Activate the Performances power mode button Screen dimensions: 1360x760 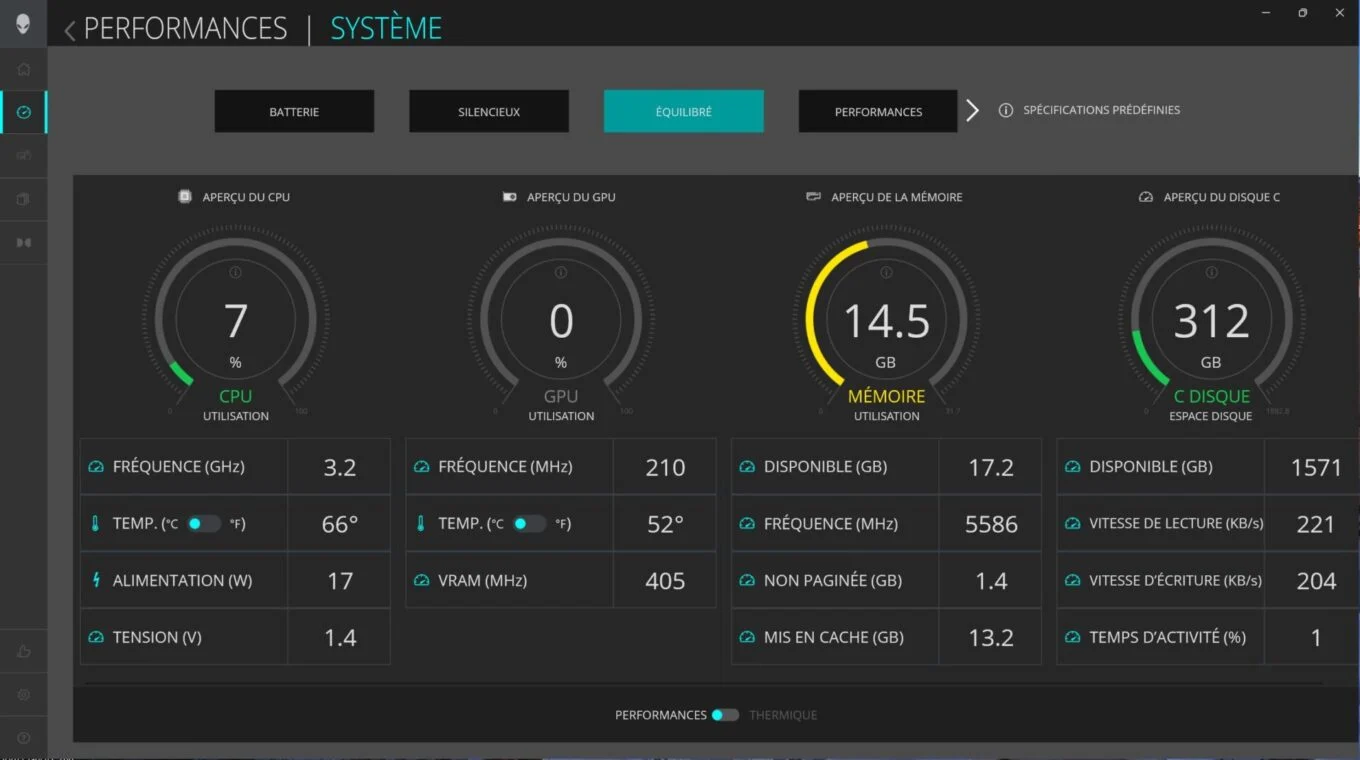(878, 111)
